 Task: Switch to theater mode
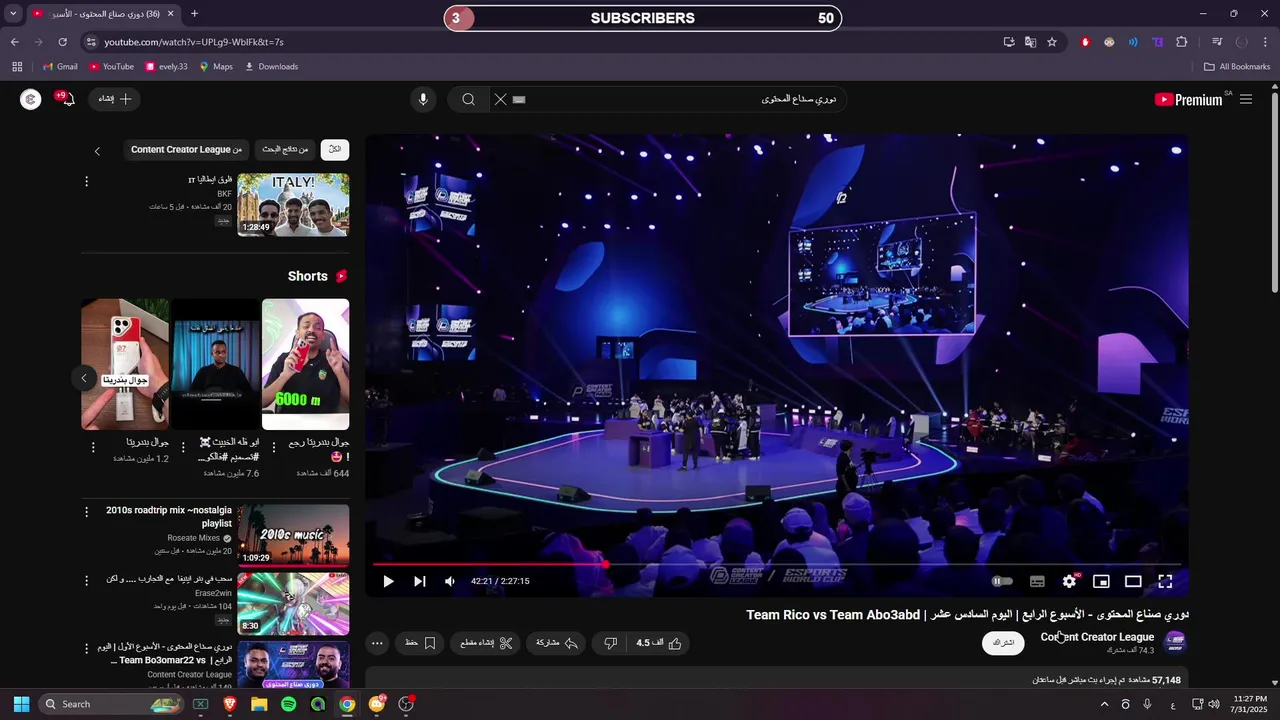[1133, 581]
